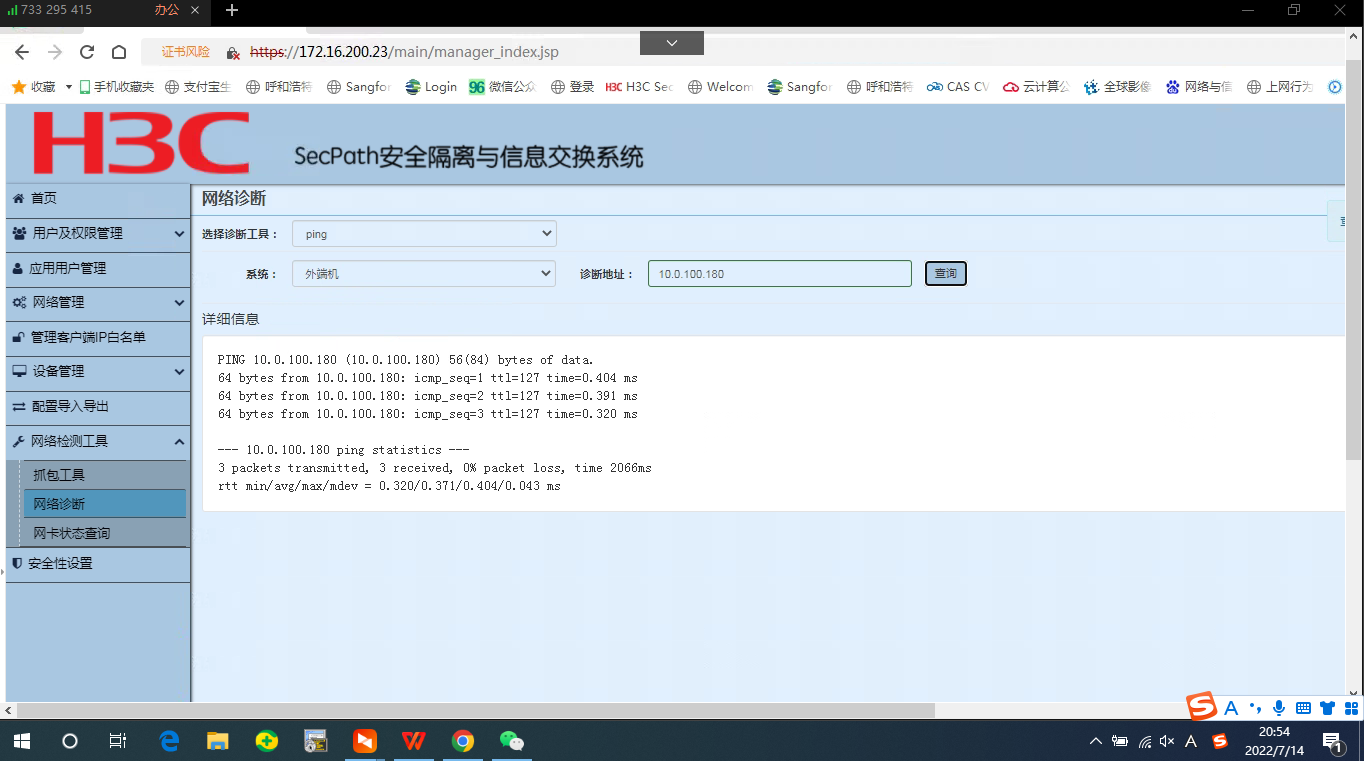
Task: Open the notification center icon
Action: click(x=1333, y=741)
